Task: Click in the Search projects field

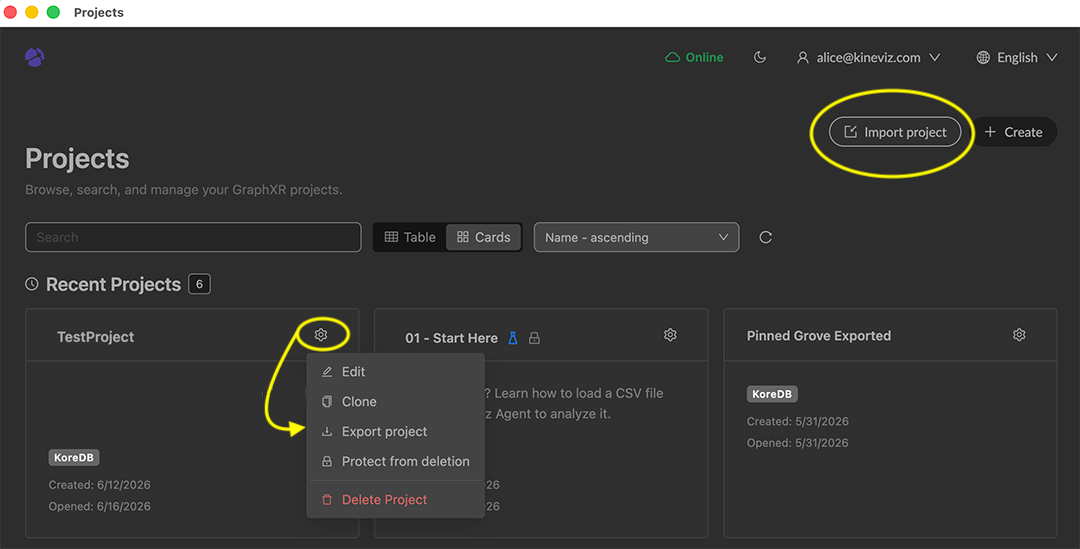Action: click(x=194, y=237)
